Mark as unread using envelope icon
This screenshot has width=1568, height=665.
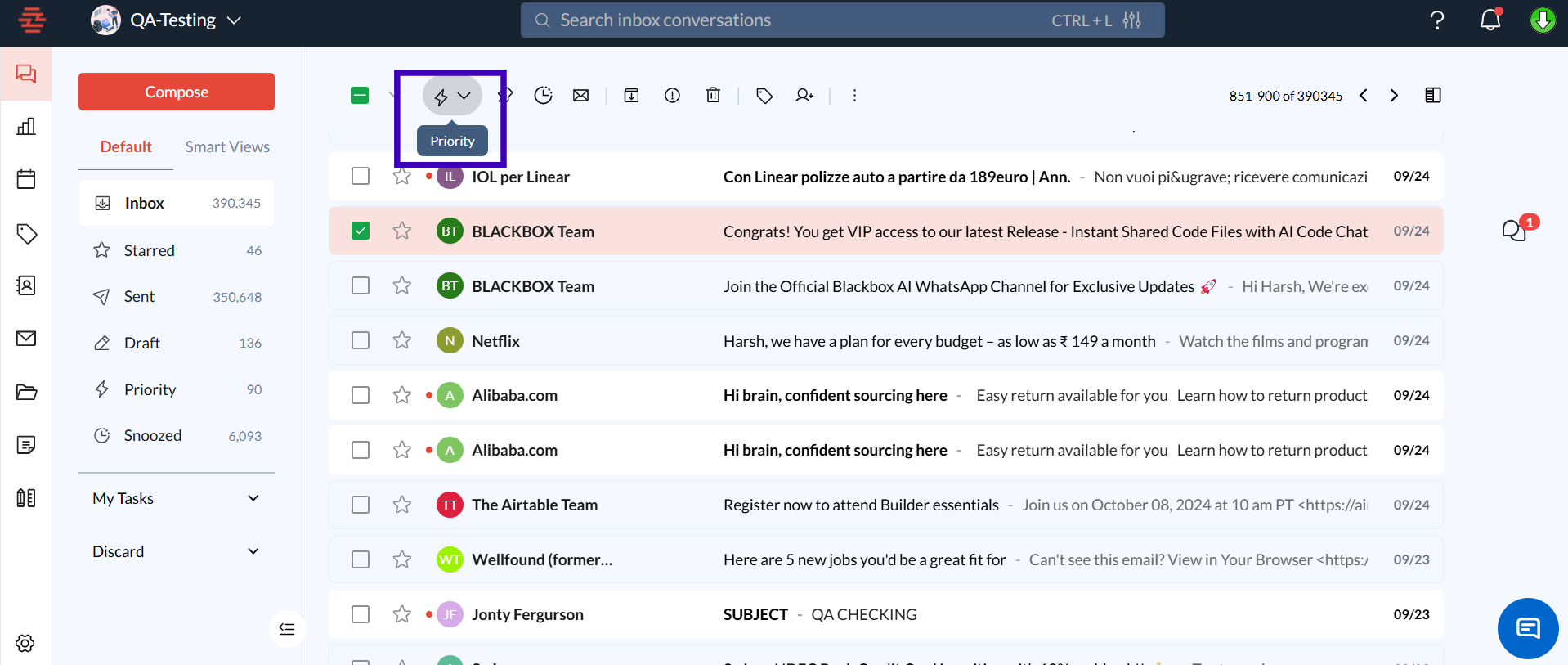coord(580,96)
